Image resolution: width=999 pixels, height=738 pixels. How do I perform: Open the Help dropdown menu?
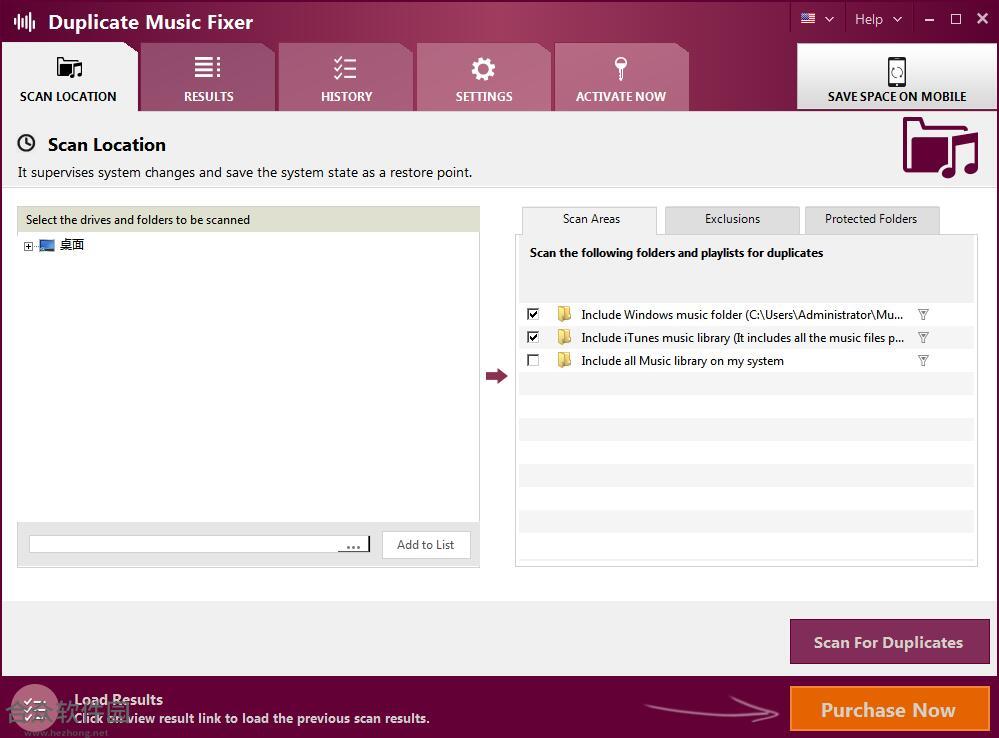878,19
